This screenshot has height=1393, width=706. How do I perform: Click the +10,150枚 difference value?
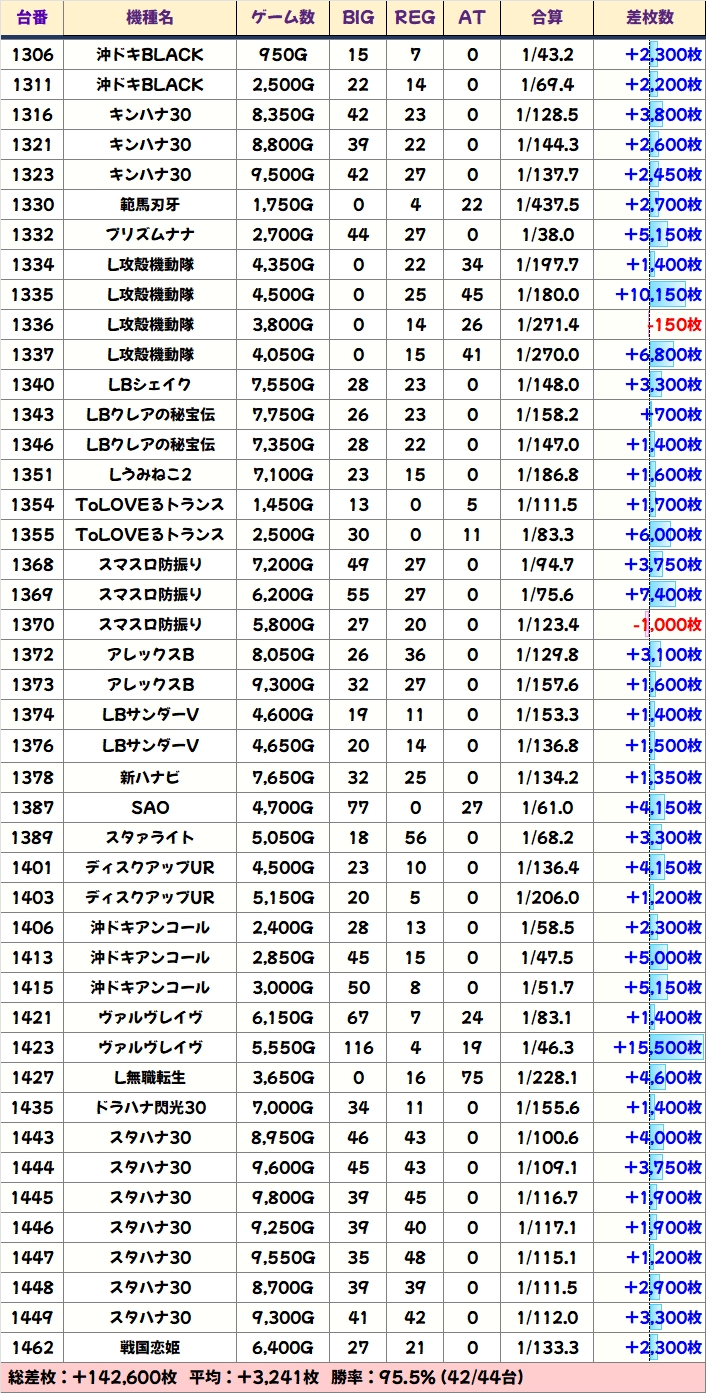pyautogui.click(x=659, y=295)
